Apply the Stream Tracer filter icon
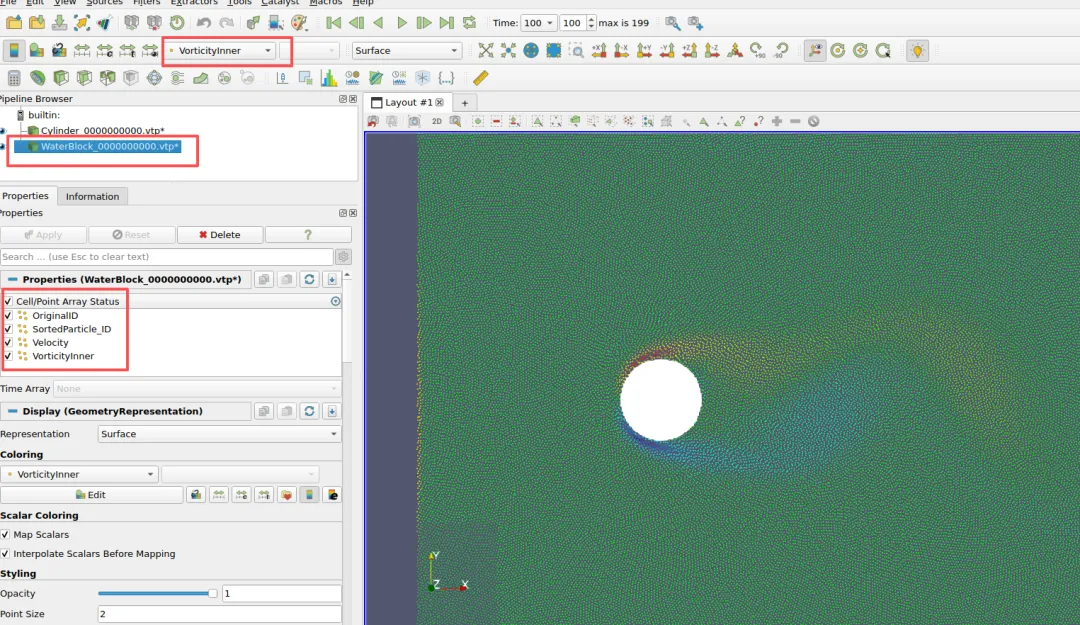1080x625 pixels. coord(178,78)
